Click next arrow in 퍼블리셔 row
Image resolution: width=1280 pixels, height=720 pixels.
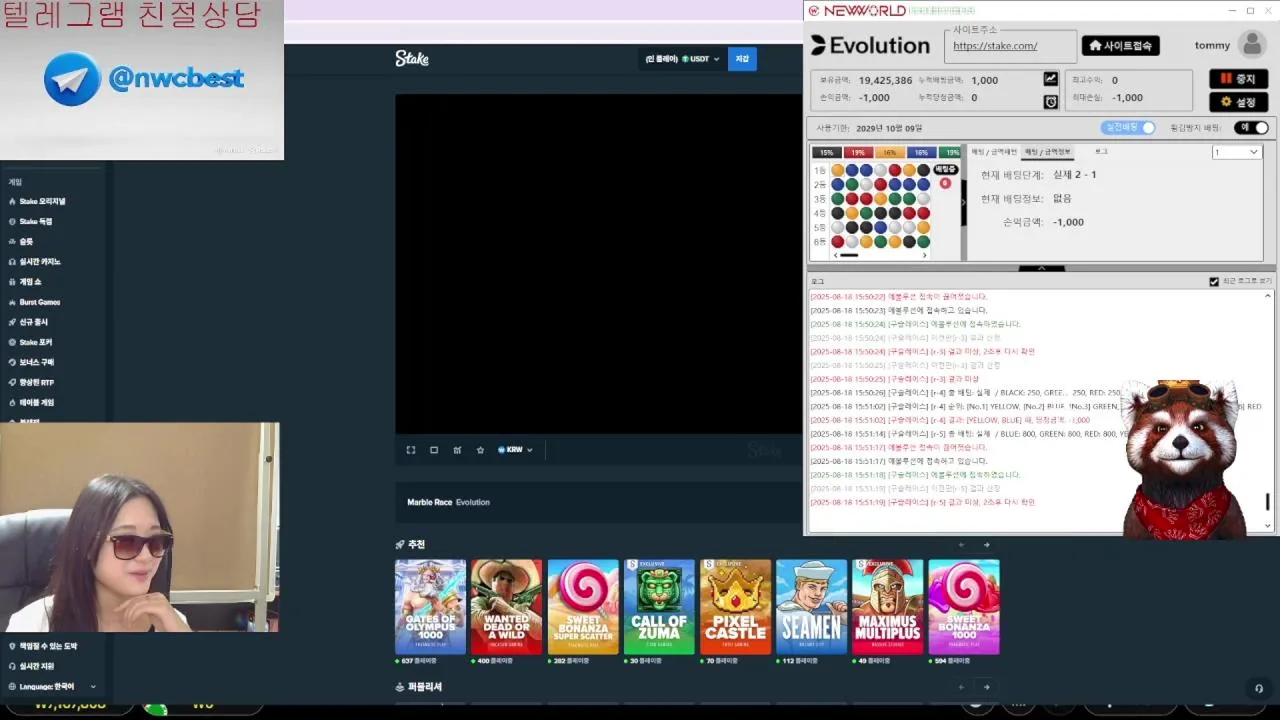point(986,687)
